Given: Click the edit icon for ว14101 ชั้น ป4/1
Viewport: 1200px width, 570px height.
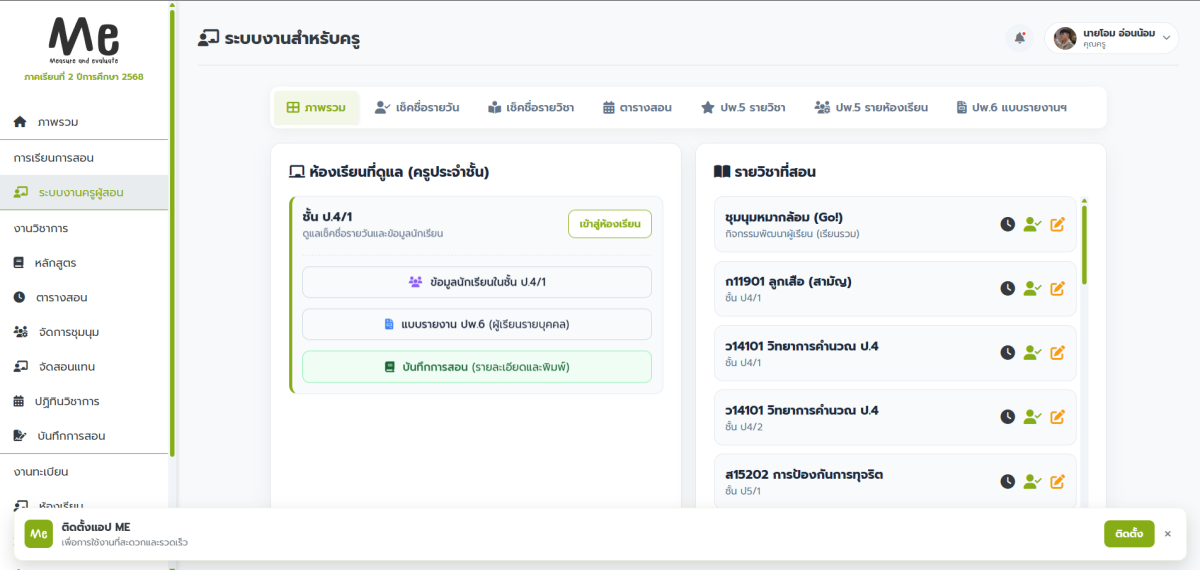Looking at the screenshot, I should [1058, 352].
